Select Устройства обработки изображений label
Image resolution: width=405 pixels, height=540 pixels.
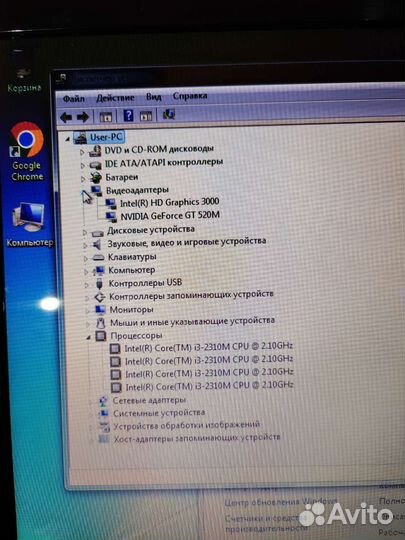(x=187, y=426)
